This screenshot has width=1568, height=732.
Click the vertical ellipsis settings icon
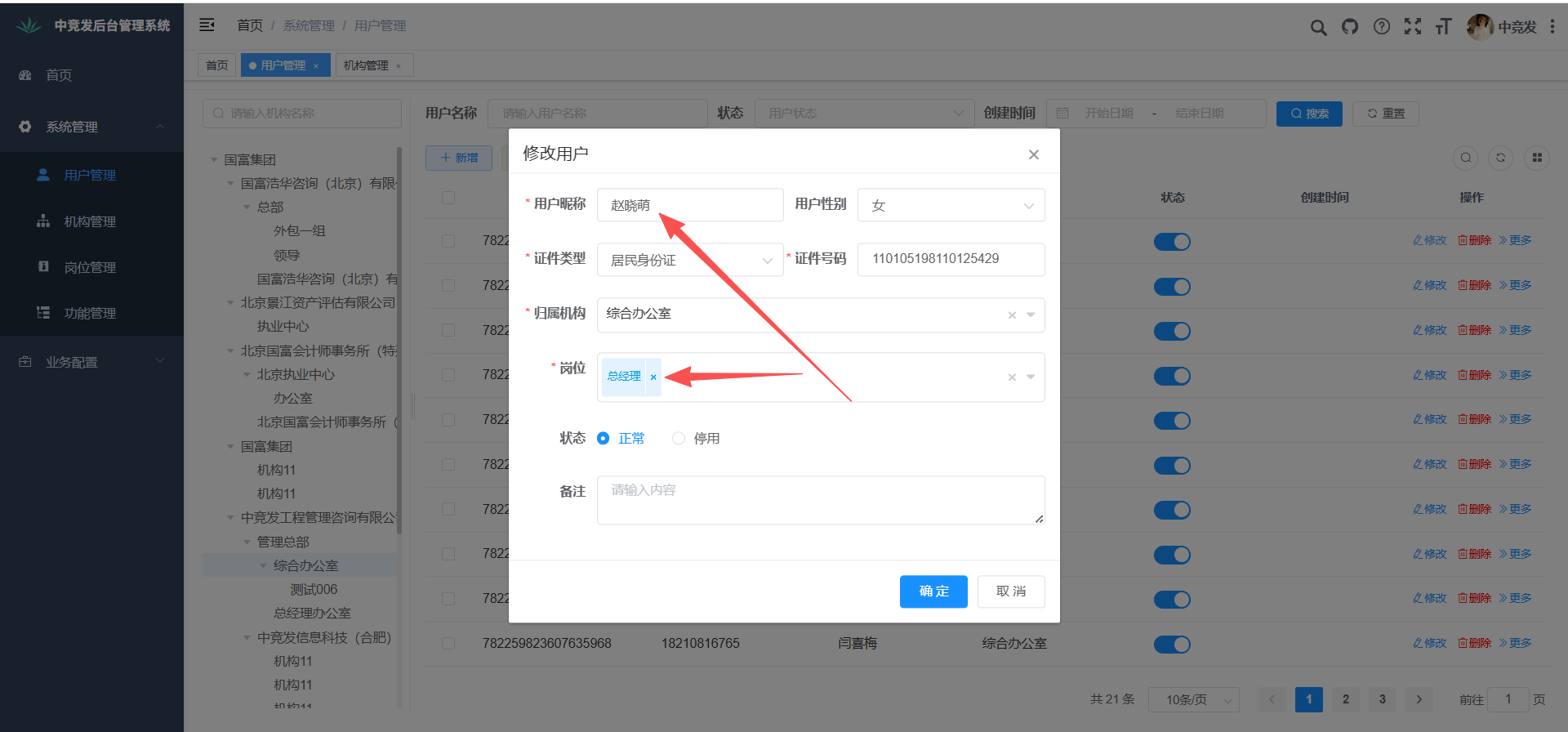tap(1552, 27)
